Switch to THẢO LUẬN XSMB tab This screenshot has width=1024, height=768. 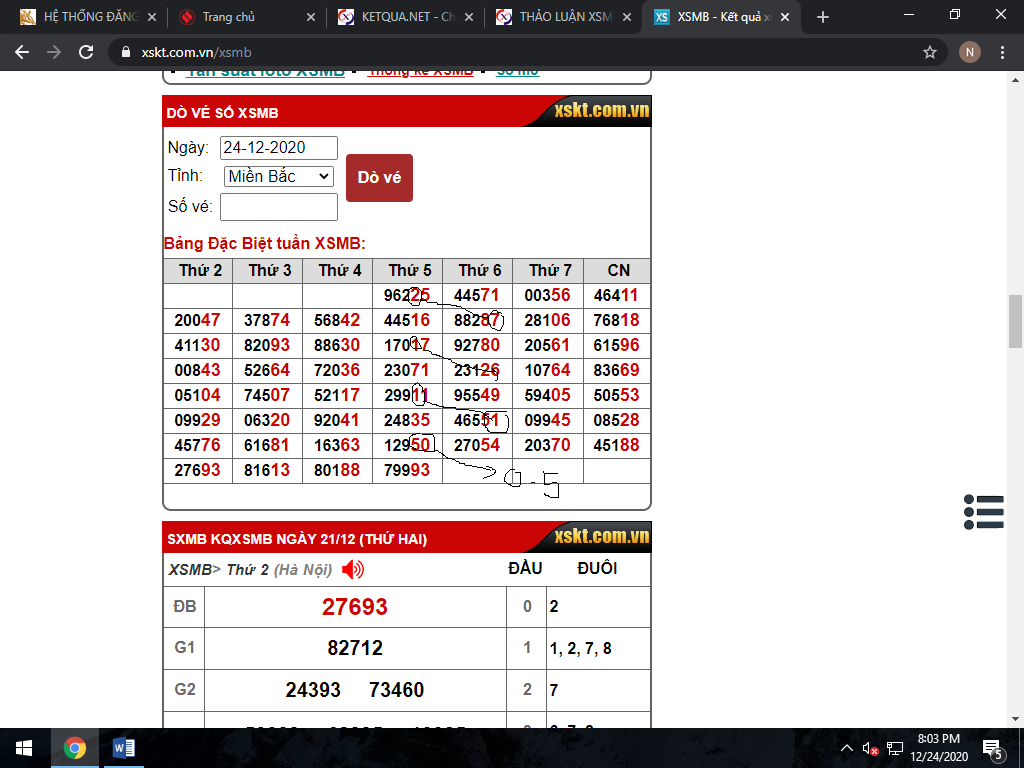click(562, 17)
